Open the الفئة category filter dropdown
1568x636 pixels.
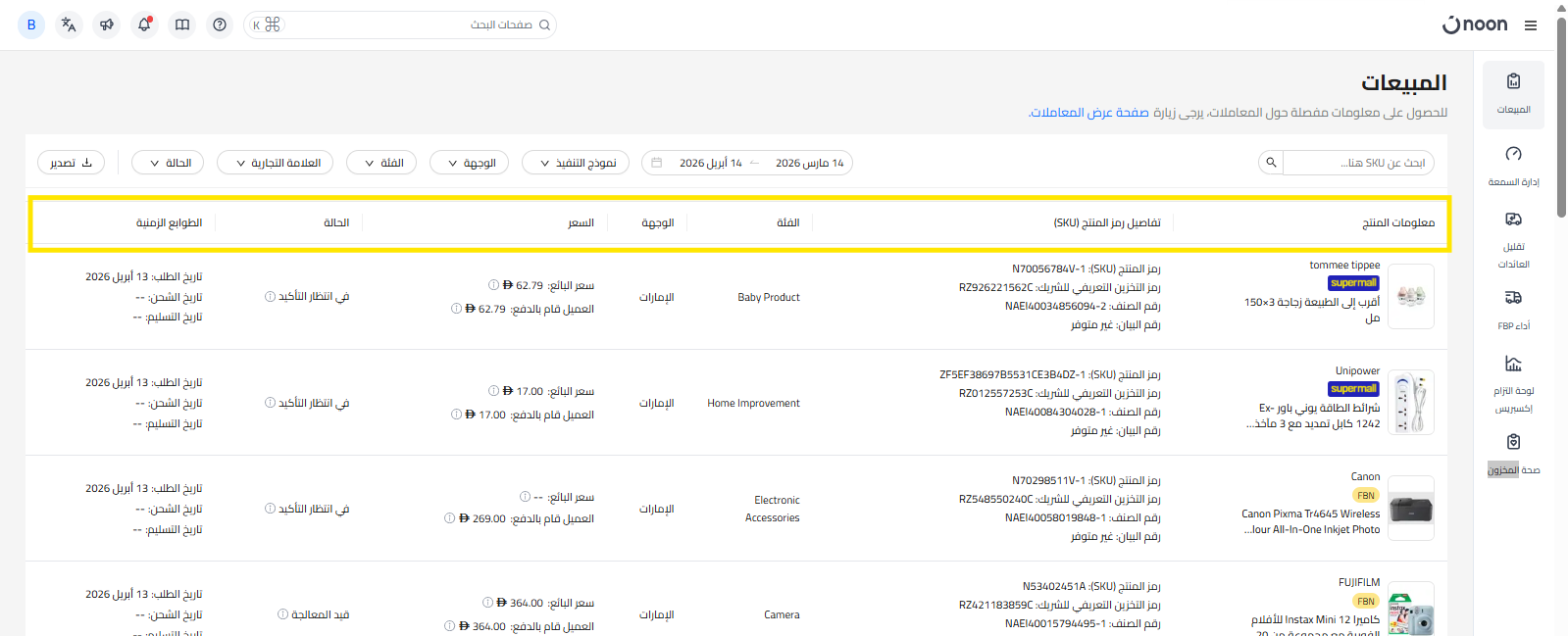381,163
